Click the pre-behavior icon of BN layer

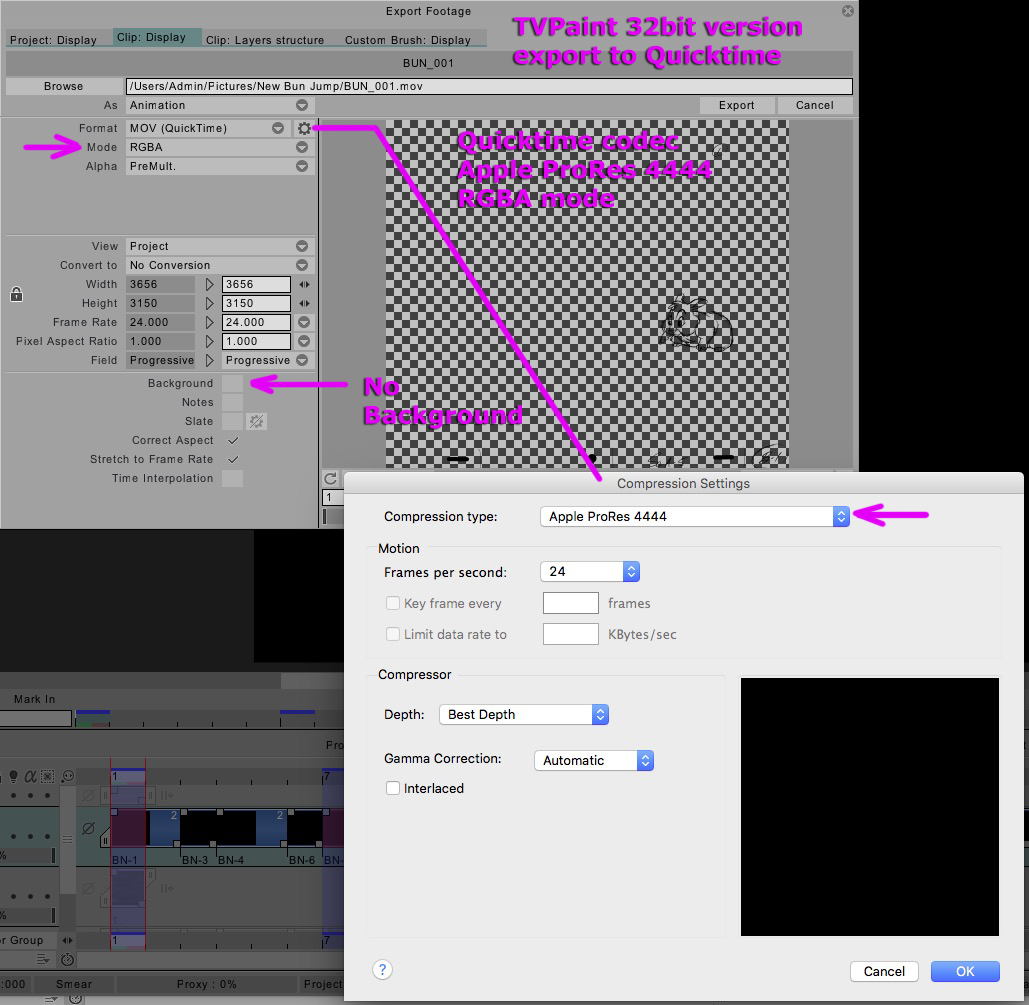pos(89,829)
